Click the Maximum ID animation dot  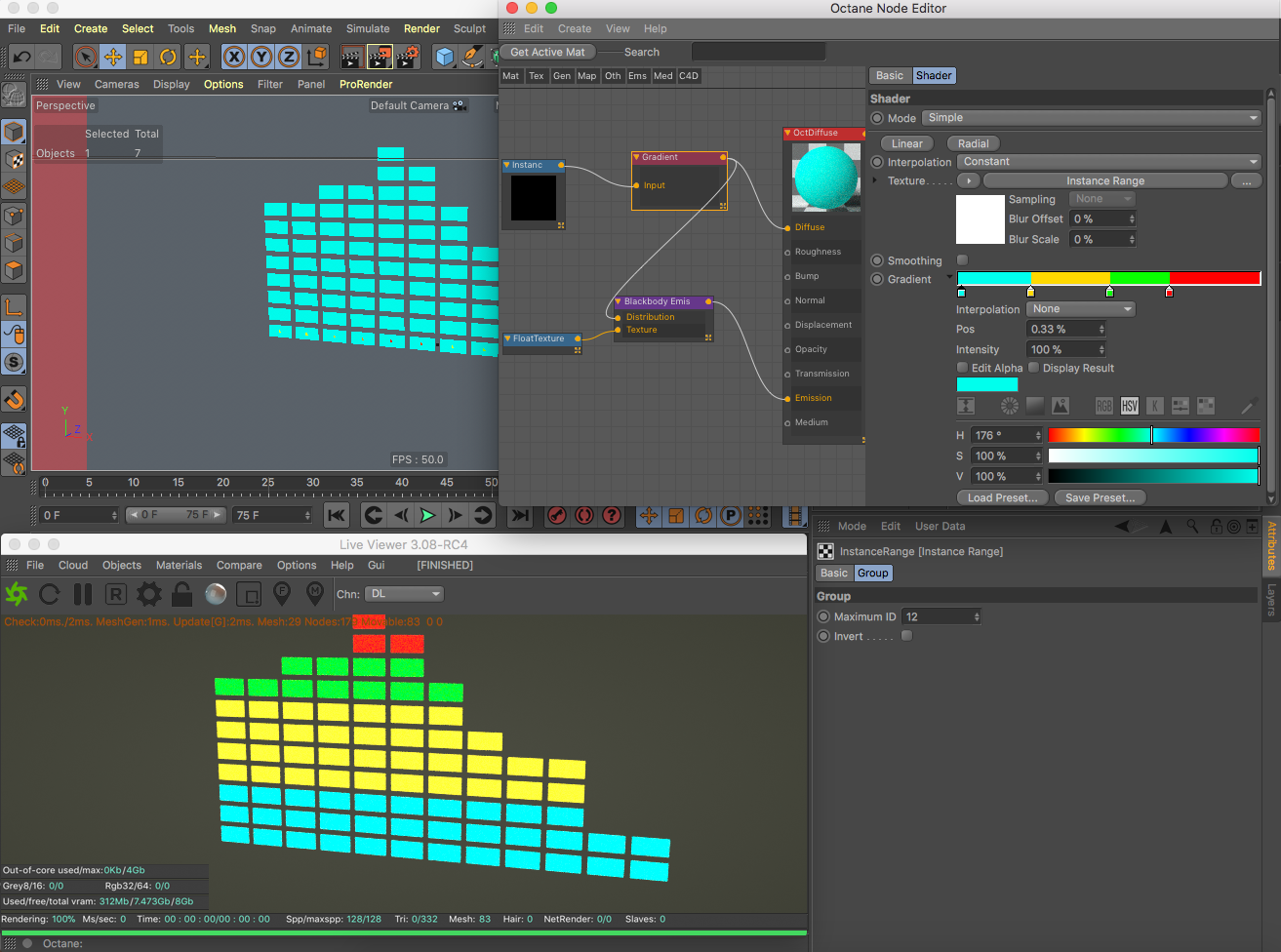pyautogui.click(x=824, y=616)
